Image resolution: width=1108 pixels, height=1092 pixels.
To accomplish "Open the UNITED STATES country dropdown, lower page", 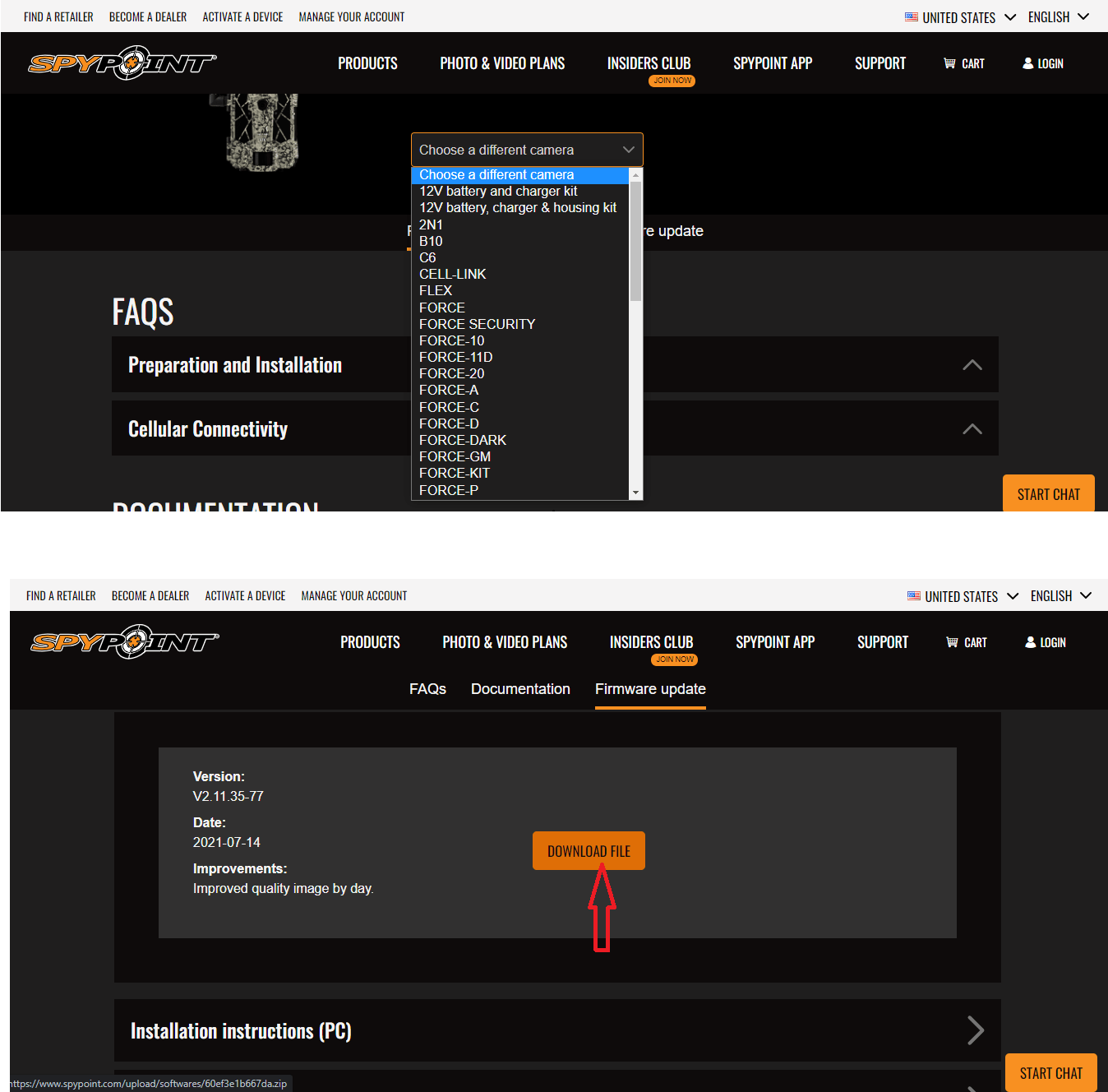I will pyautogui.click(x=963, y=596).
